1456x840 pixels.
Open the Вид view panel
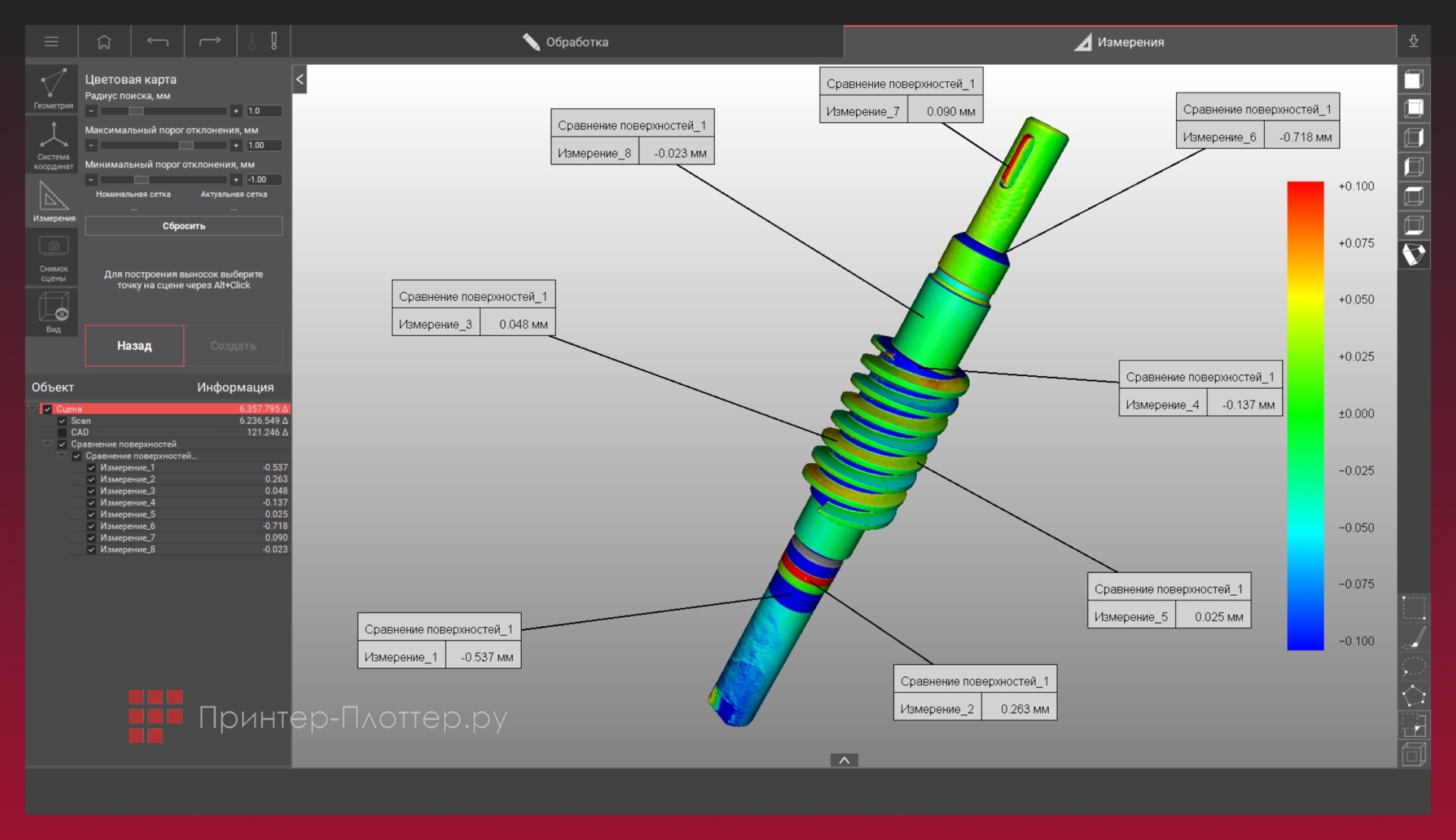point(53,312)
